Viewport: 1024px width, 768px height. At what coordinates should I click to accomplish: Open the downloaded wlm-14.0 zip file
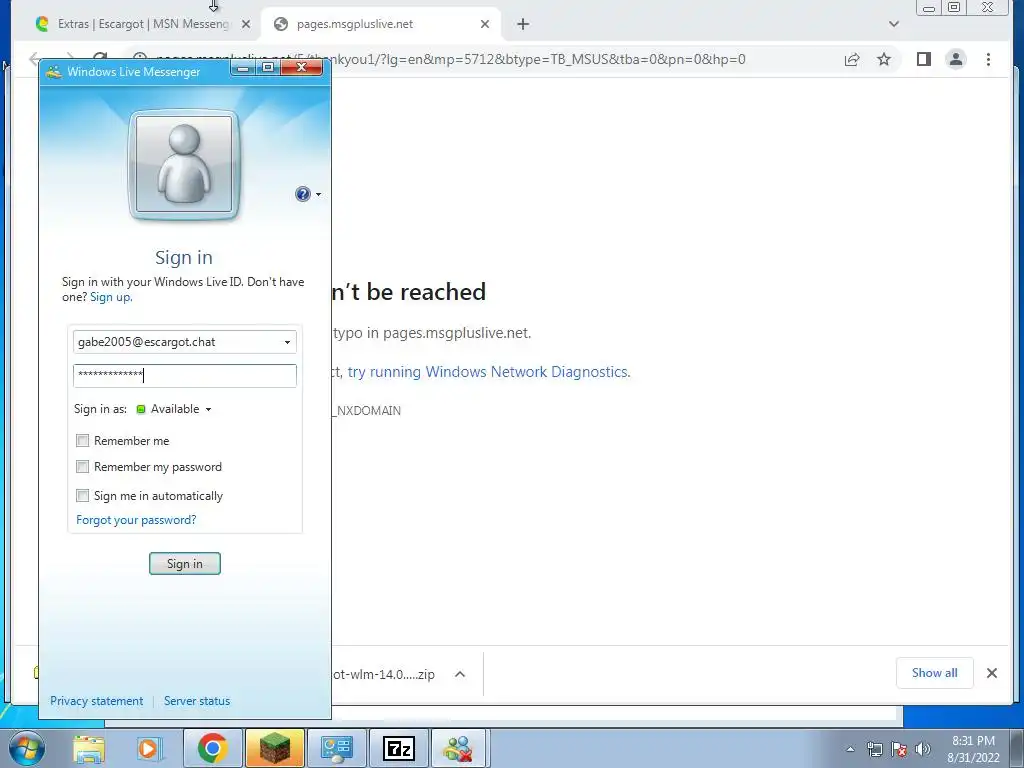(x=383, y=675)
